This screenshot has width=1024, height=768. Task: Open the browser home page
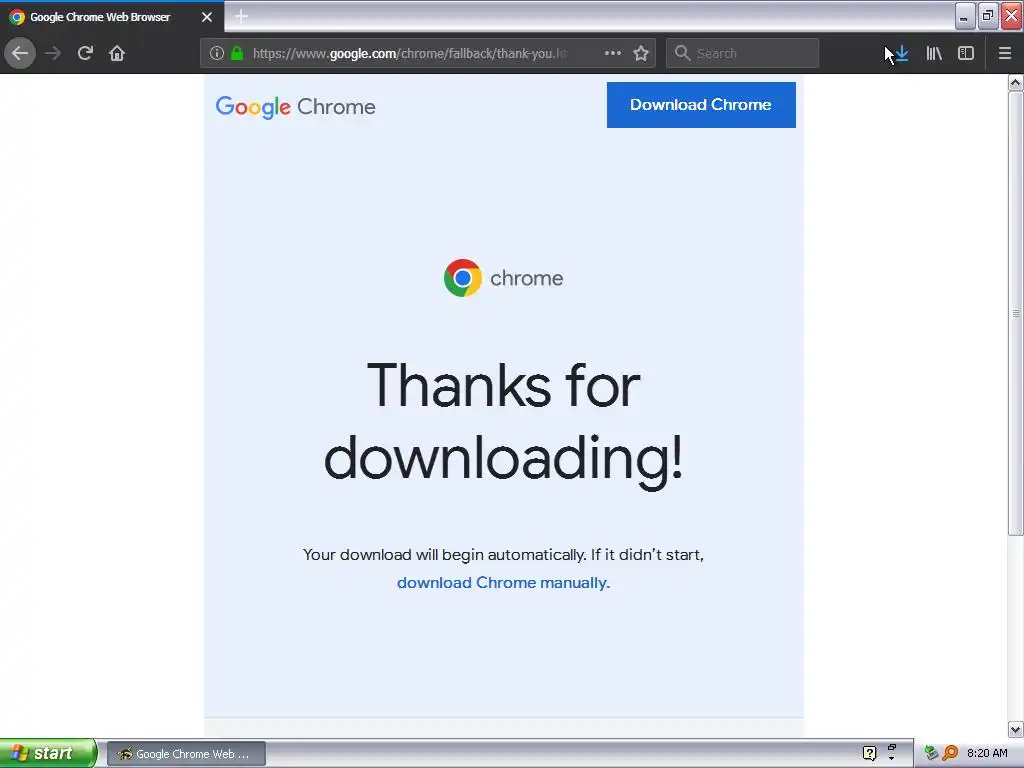click(x=117, y=53)
